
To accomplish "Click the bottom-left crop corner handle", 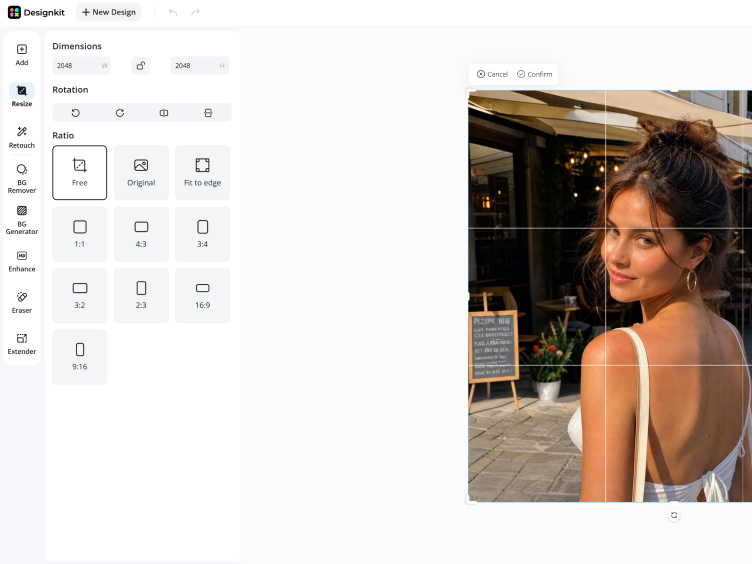I will (x=470, y=500).
